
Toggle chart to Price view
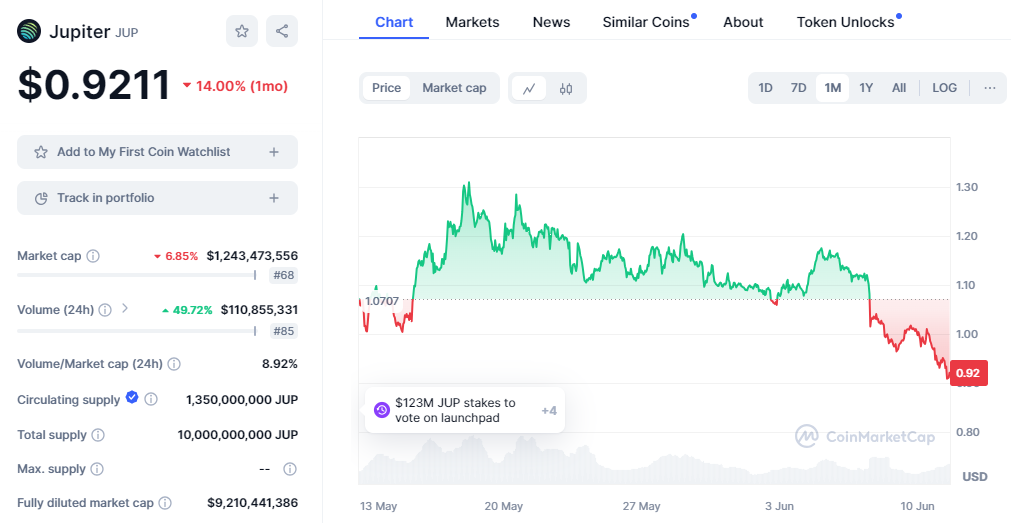click(x=386, y=88)
